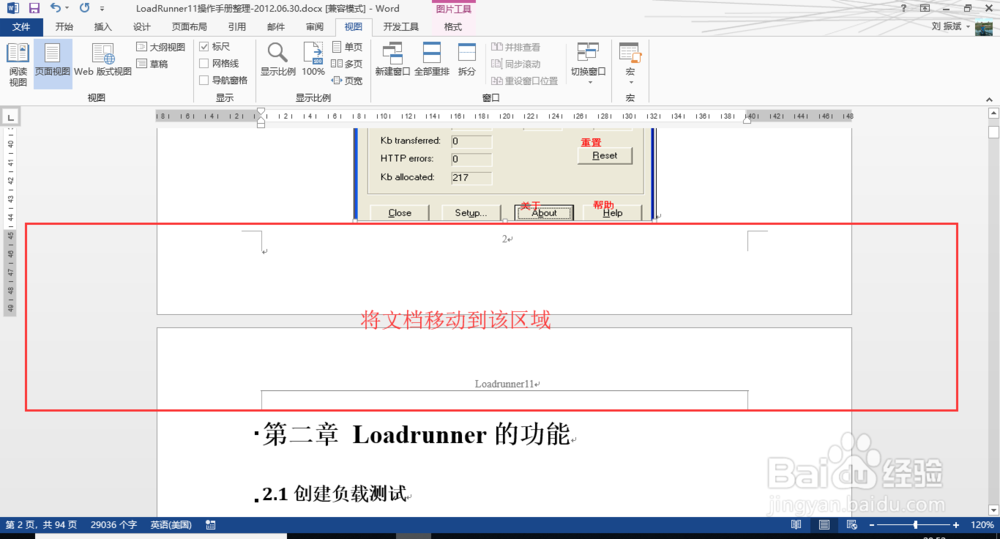Expand the Macros (宏) dropdown arrow
The width and height of the screenshot is (1000, 539).
[630, 83]
